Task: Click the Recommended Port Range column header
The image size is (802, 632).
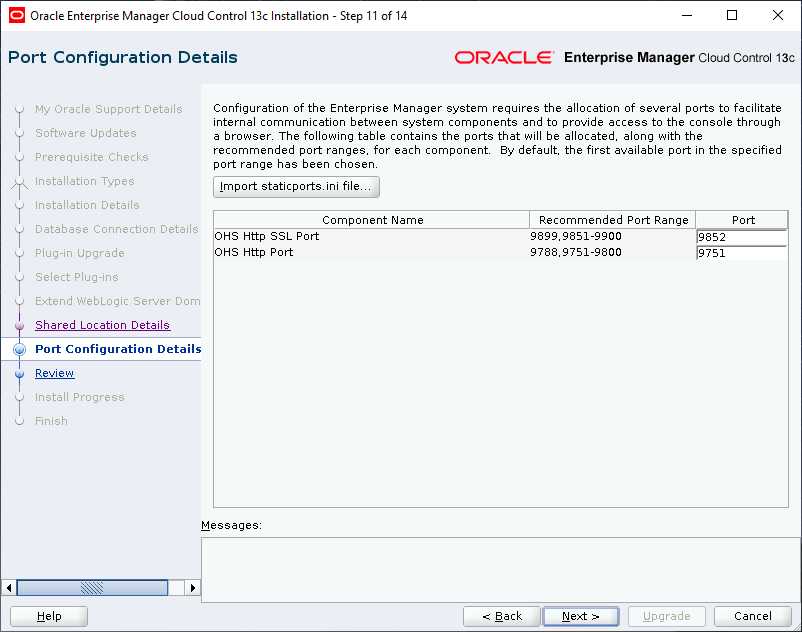Action: coord(613,220)
